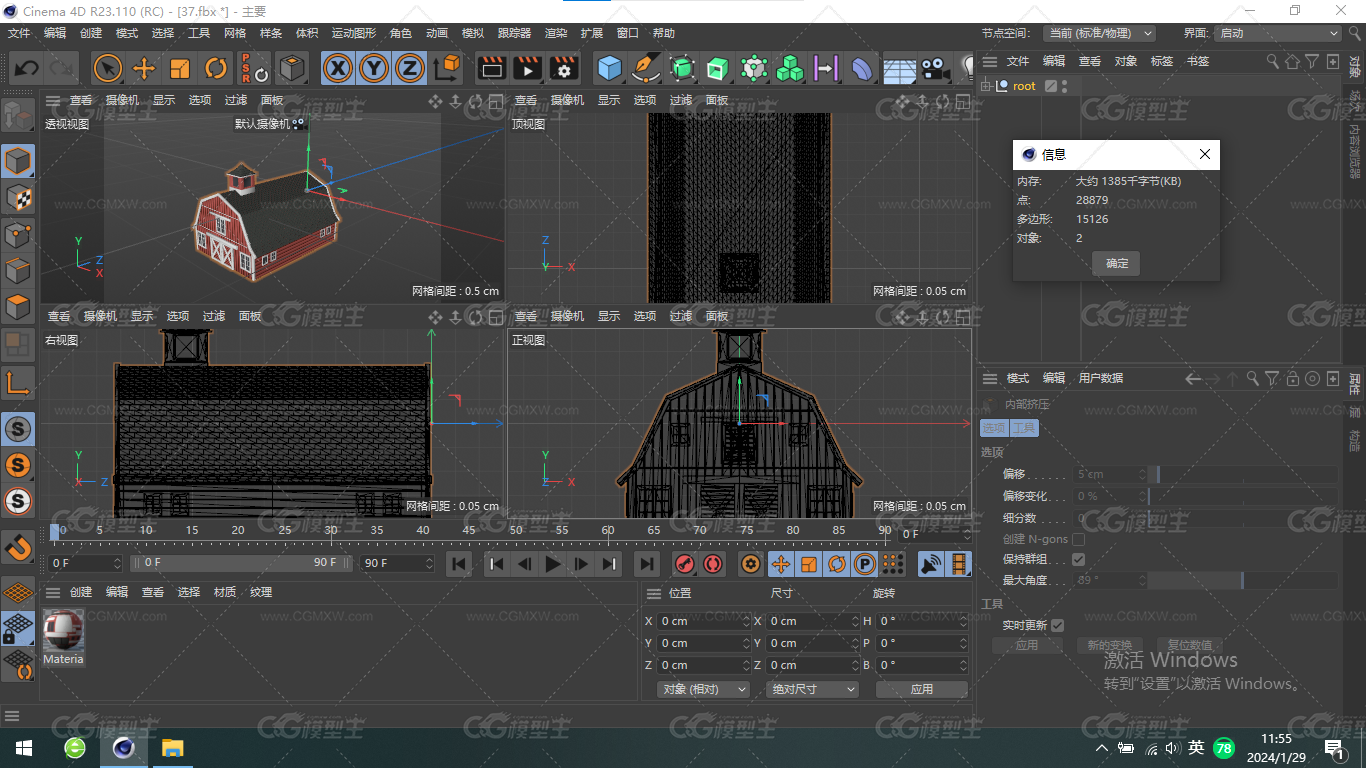Click the Spline Pen tool icon
This screenshot has width=1366, height=768.
647,68
